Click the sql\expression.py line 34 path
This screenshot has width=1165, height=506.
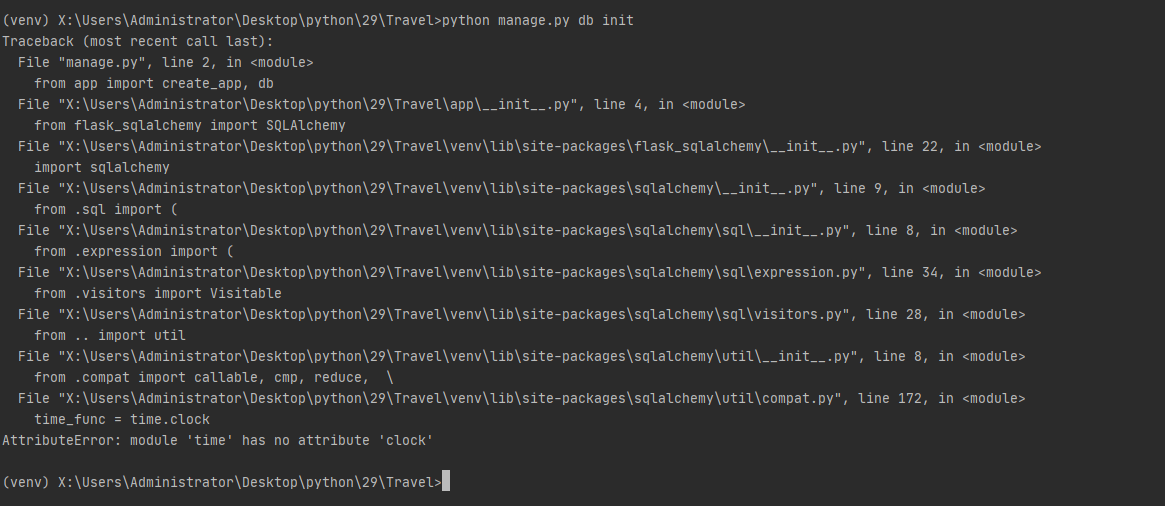pos(461,273)
